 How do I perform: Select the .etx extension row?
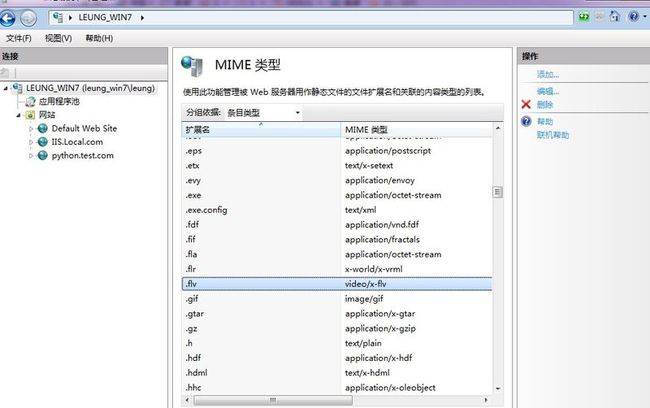pyautogui.click(x=337, y=166)
